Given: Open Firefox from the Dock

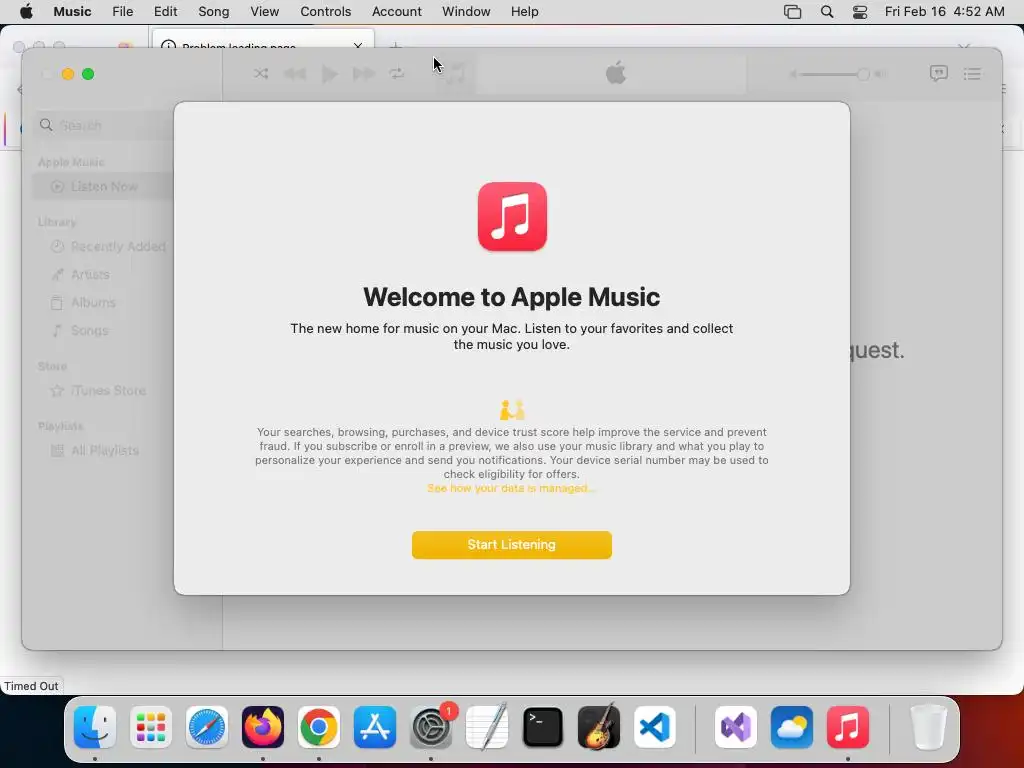Looking at the screenshot, I should tap(263, 727).
